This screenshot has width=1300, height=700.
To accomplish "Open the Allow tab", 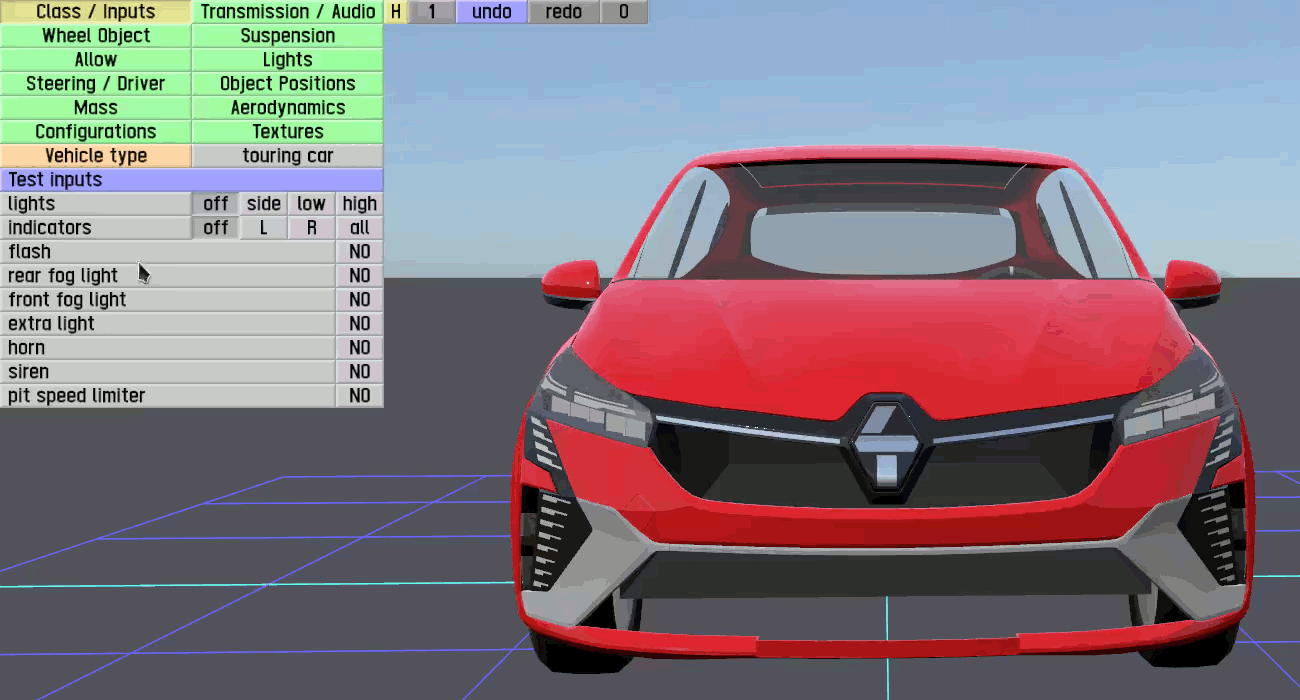I will [x=96, y=60].
